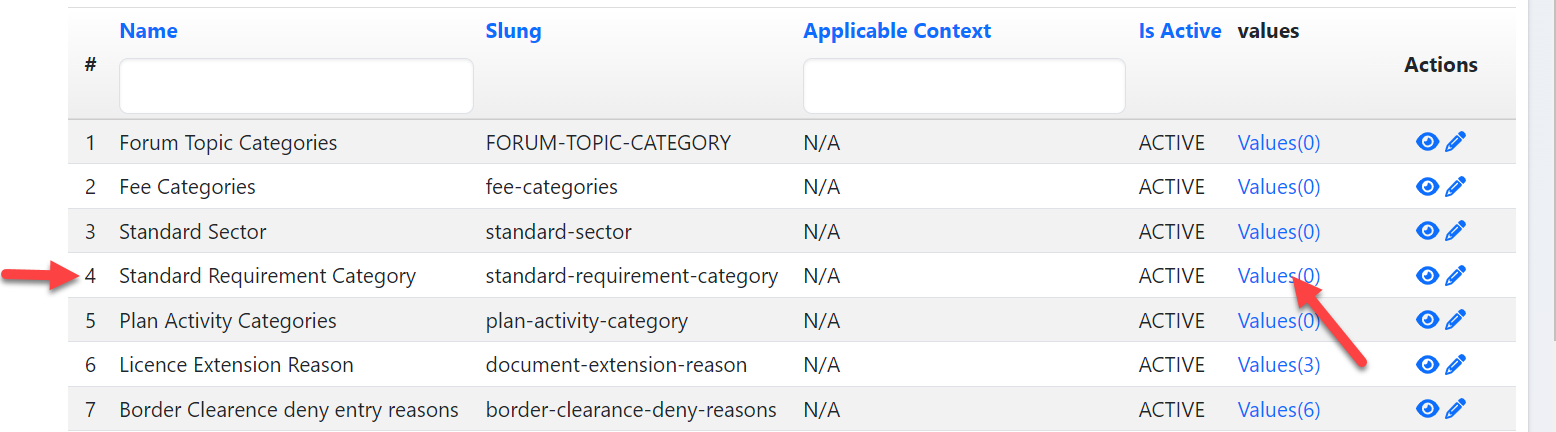Open Values(6) for Border Clearence deny reasons
Image resolution: width=1556 pixels, height=432 pixels.
point(1279,410)
